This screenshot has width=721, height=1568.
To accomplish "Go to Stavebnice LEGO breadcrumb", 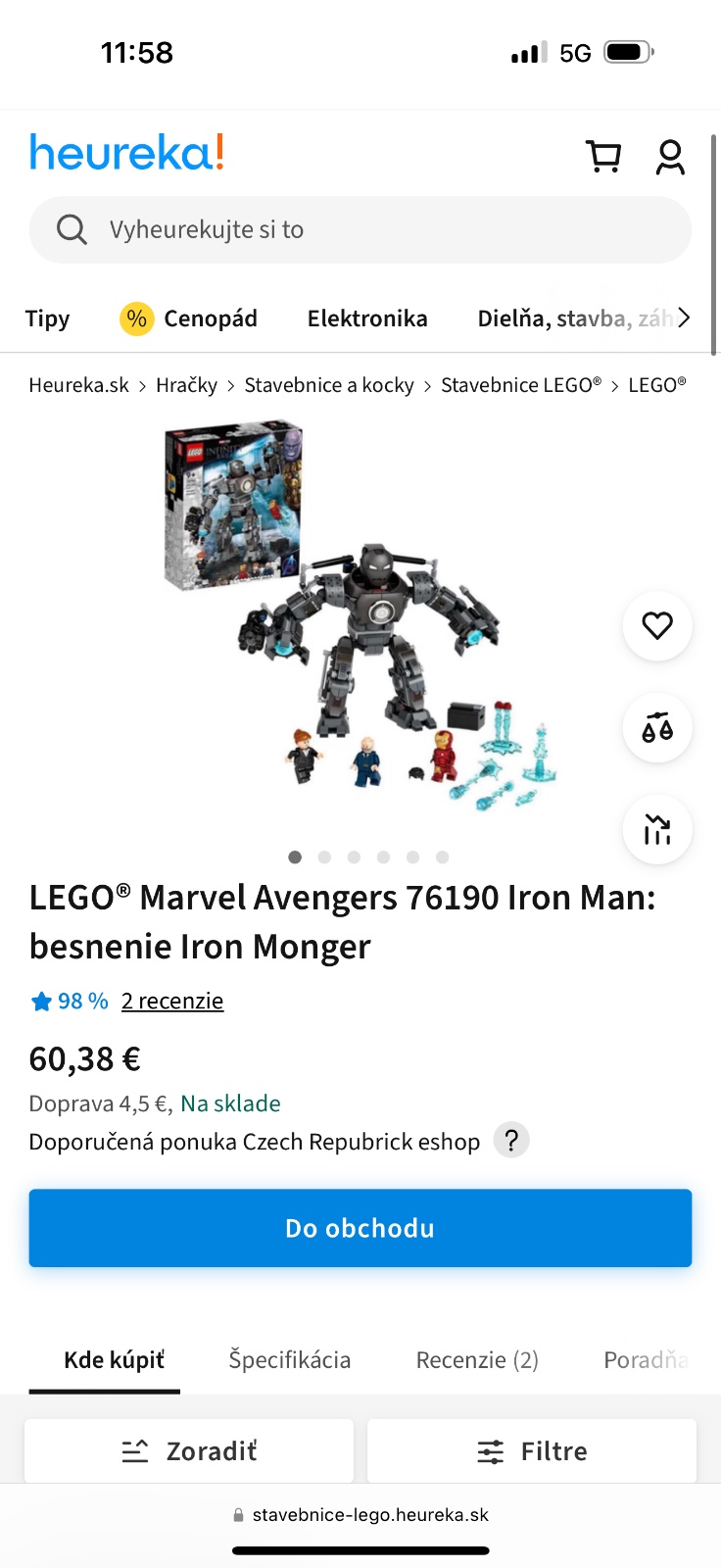I will point(521,385).
